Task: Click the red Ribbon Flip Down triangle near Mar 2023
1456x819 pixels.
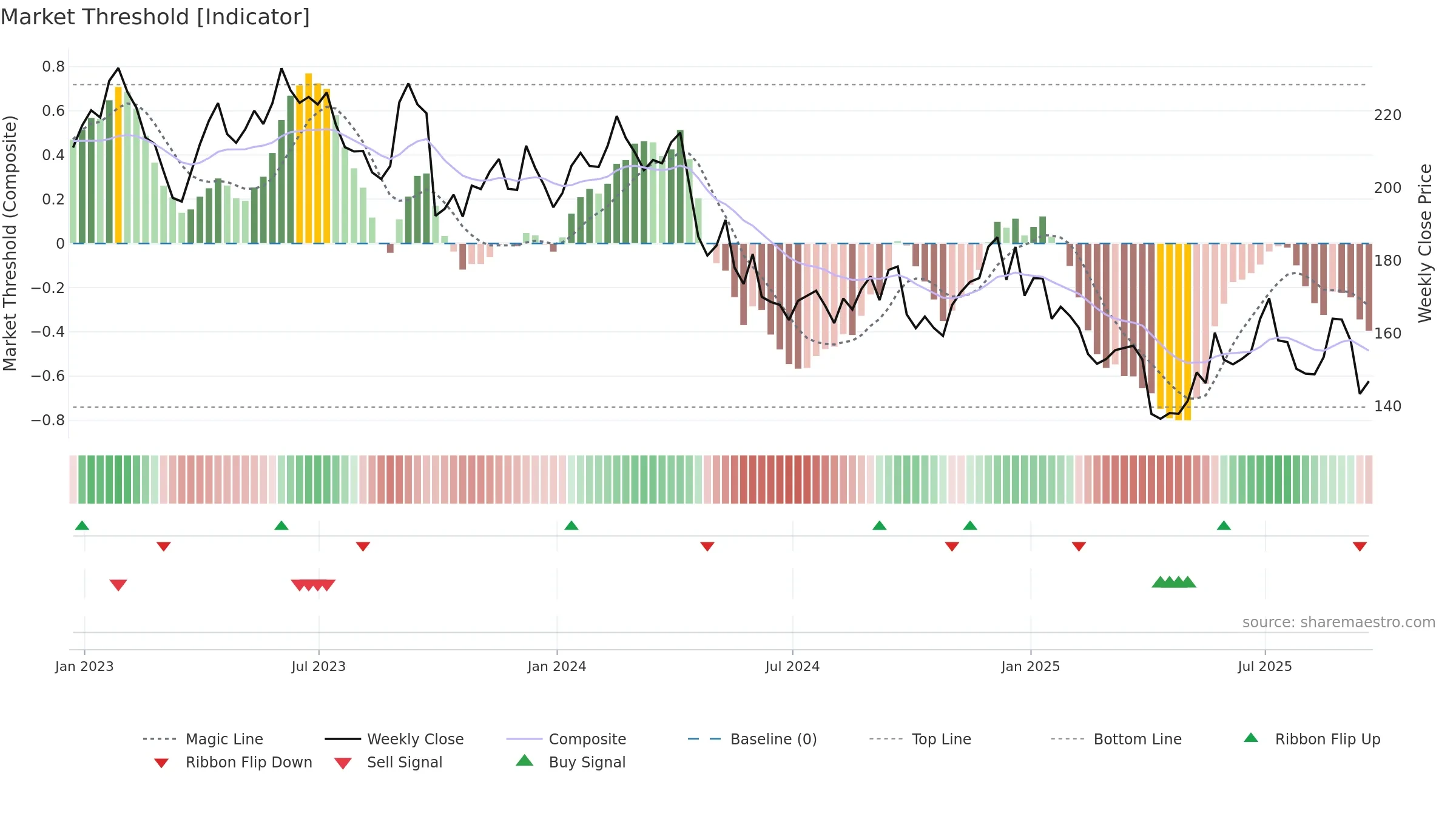Action: coord(164,547)
